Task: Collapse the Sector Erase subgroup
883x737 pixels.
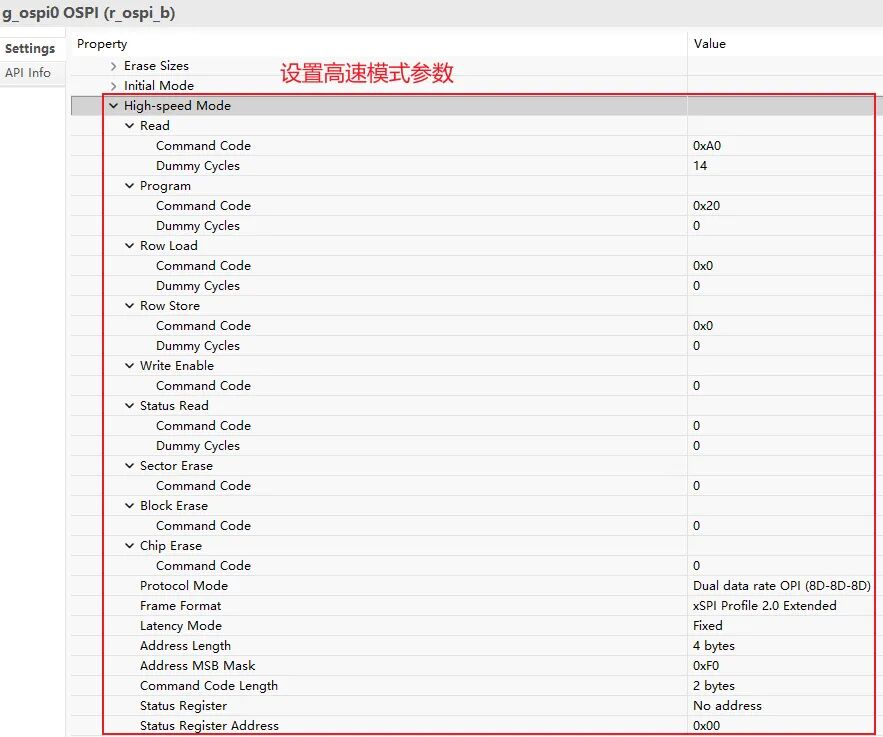Action: 130,466
